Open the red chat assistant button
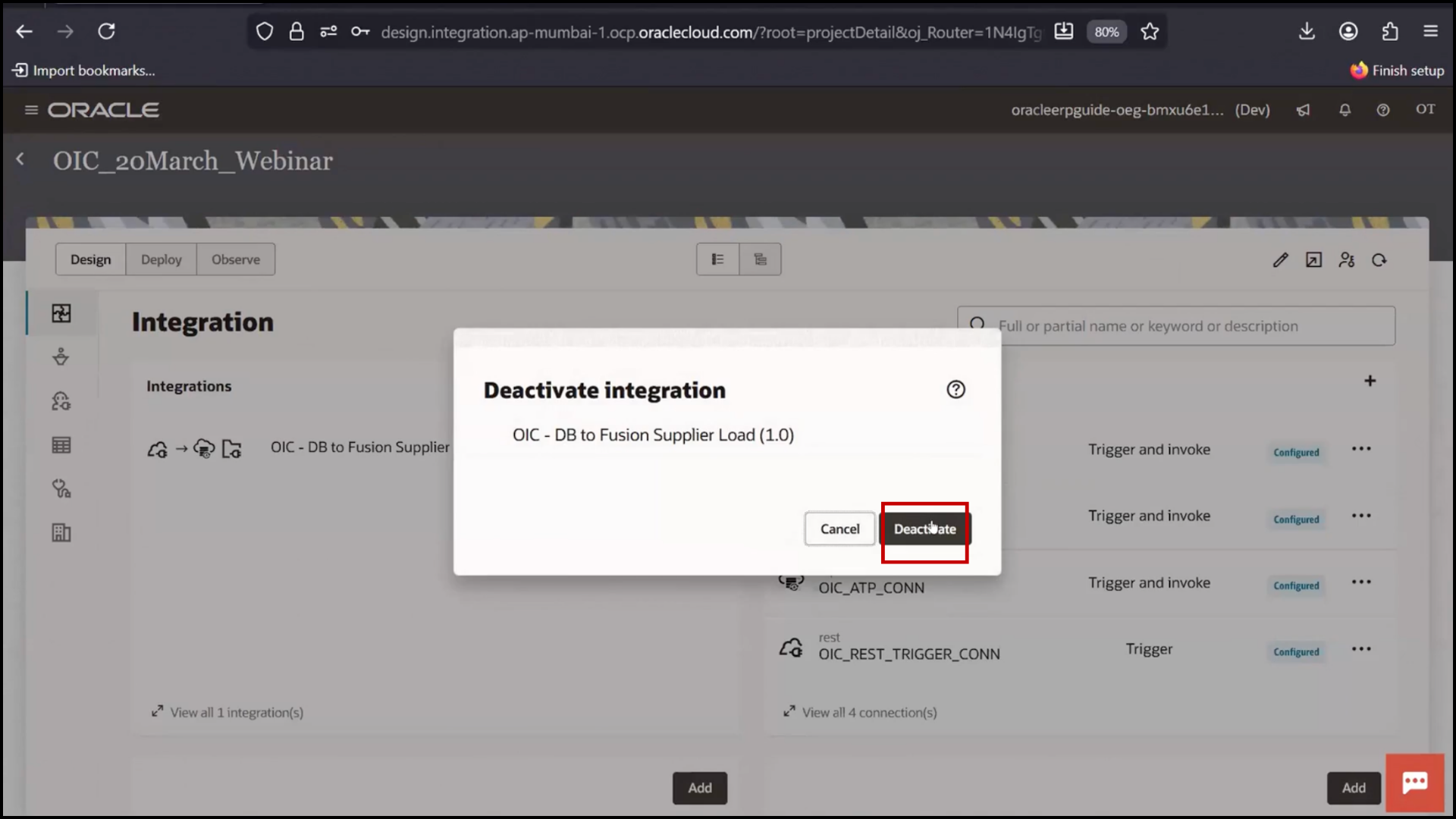The height and width of the screenshot is (819, 1456). pyautogui.click(x=1415, y=783)
